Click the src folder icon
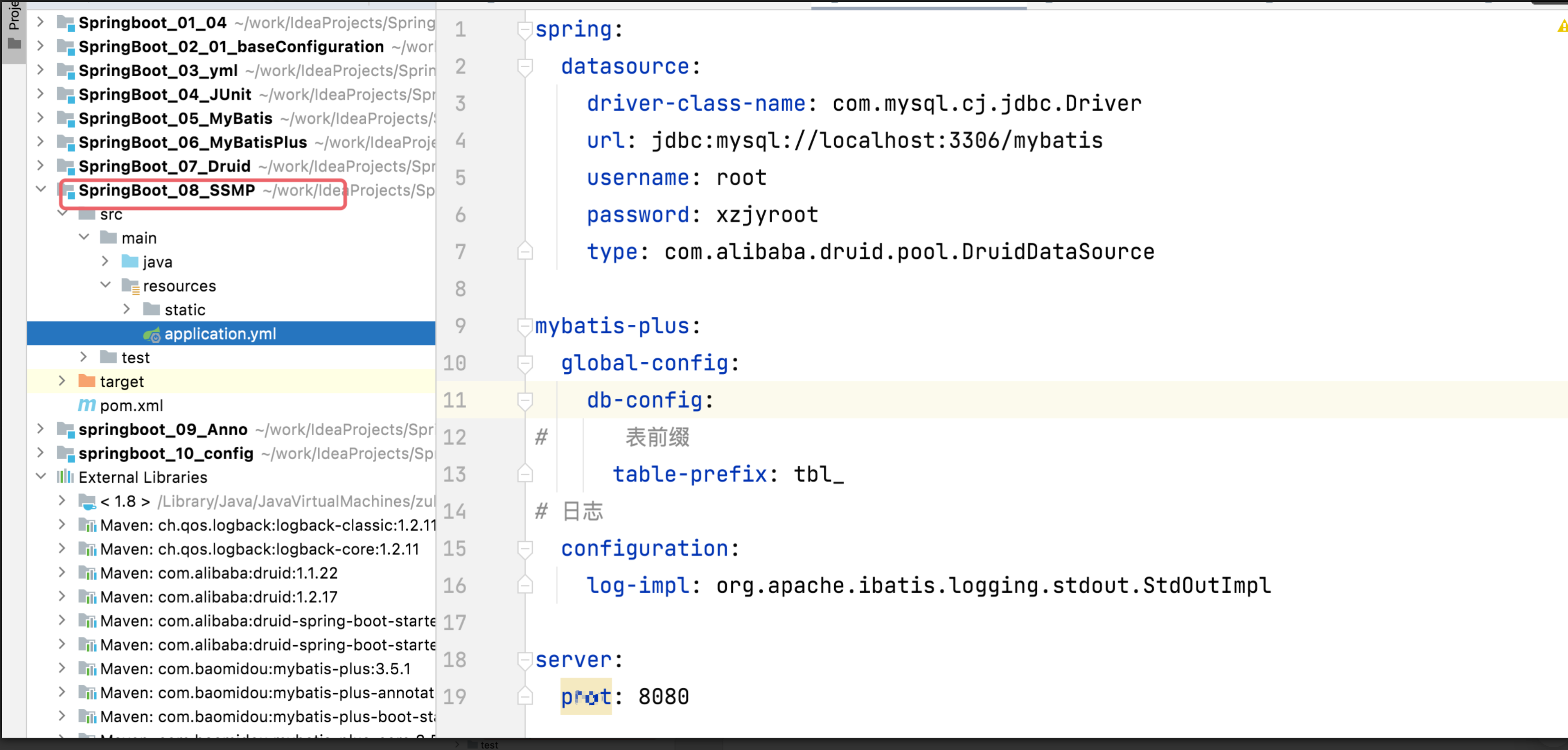 (x=87, y=214)
